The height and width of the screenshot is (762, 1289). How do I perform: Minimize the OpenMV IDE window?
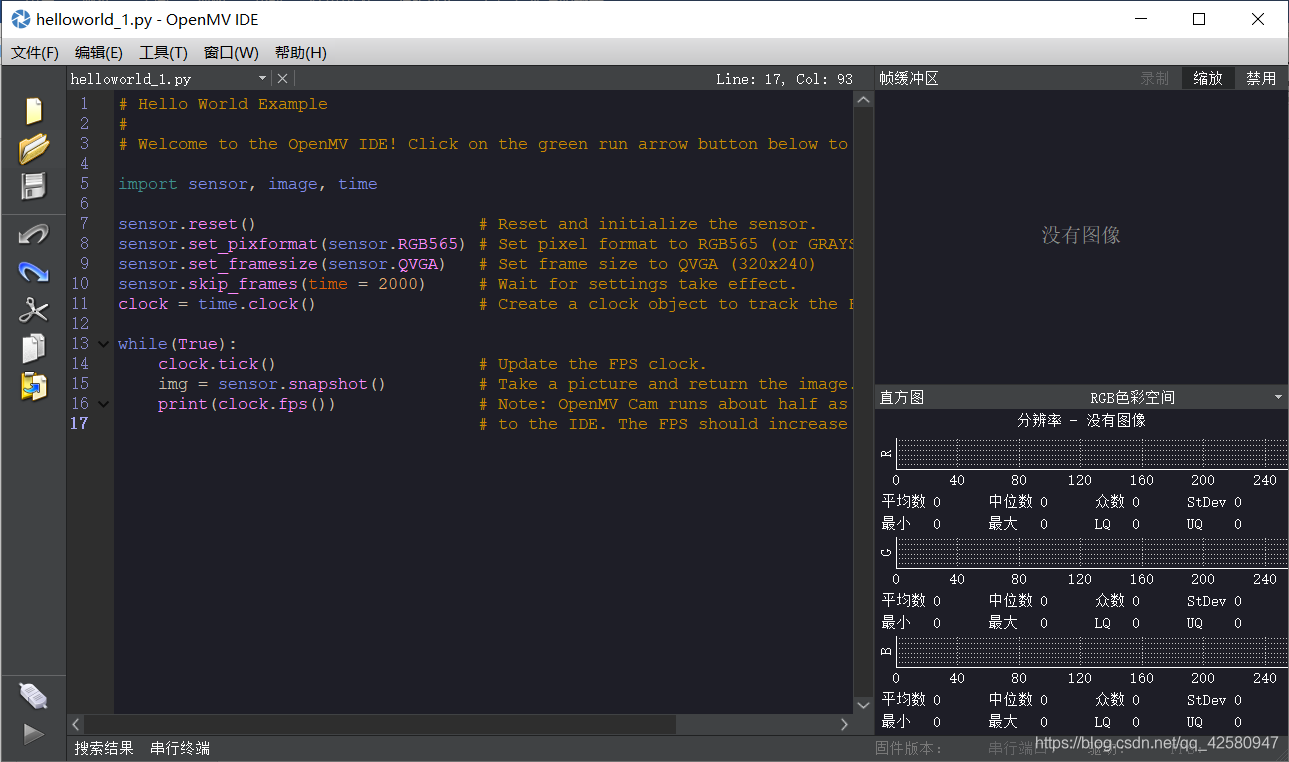pos(1140,19)
